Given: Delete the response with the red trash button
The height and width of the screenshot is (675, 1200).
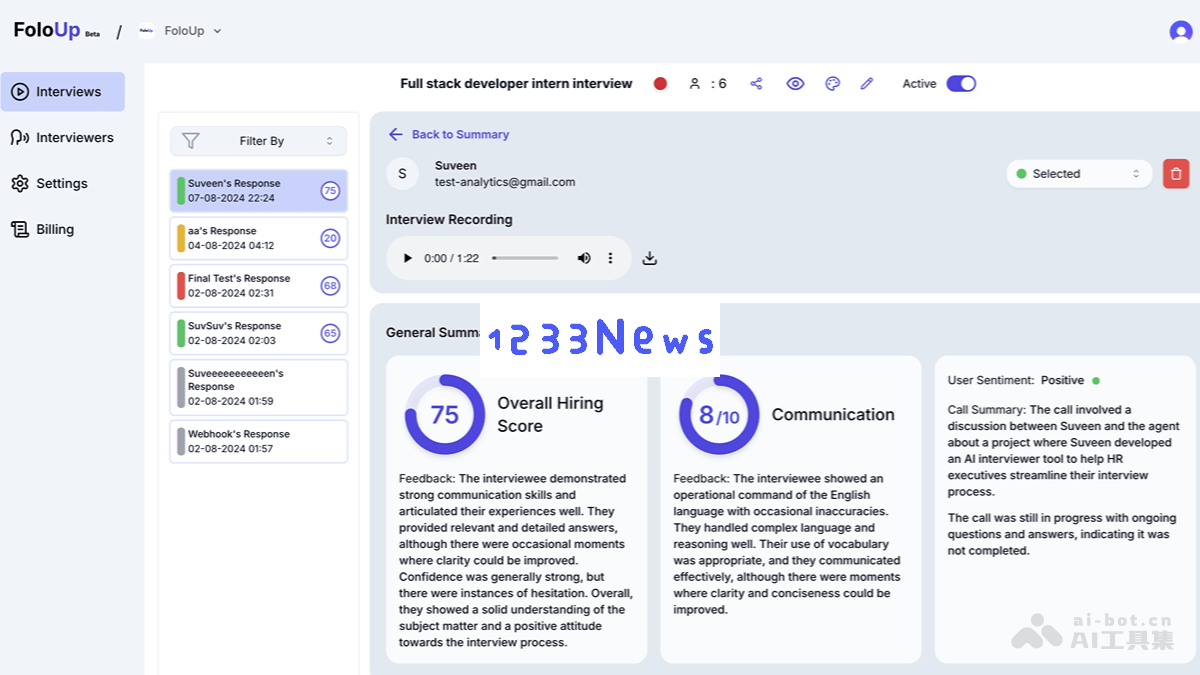Looking at the screenshot, I should click(x=1176, y=174).
